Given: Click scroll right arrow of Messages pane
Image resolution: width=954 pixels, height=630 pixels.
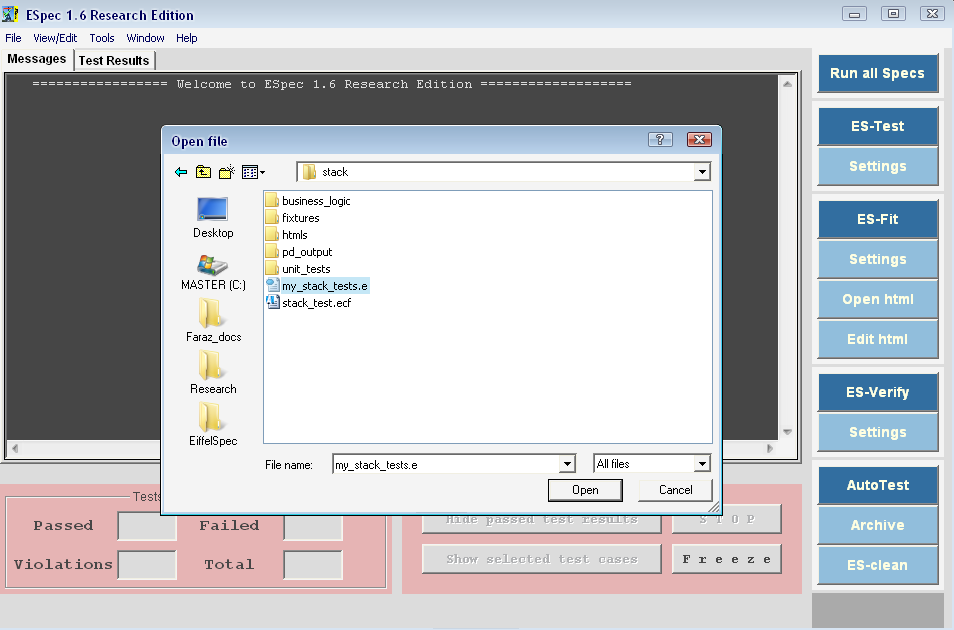Looking at the screenshot, I should click(x=770, y=449).
